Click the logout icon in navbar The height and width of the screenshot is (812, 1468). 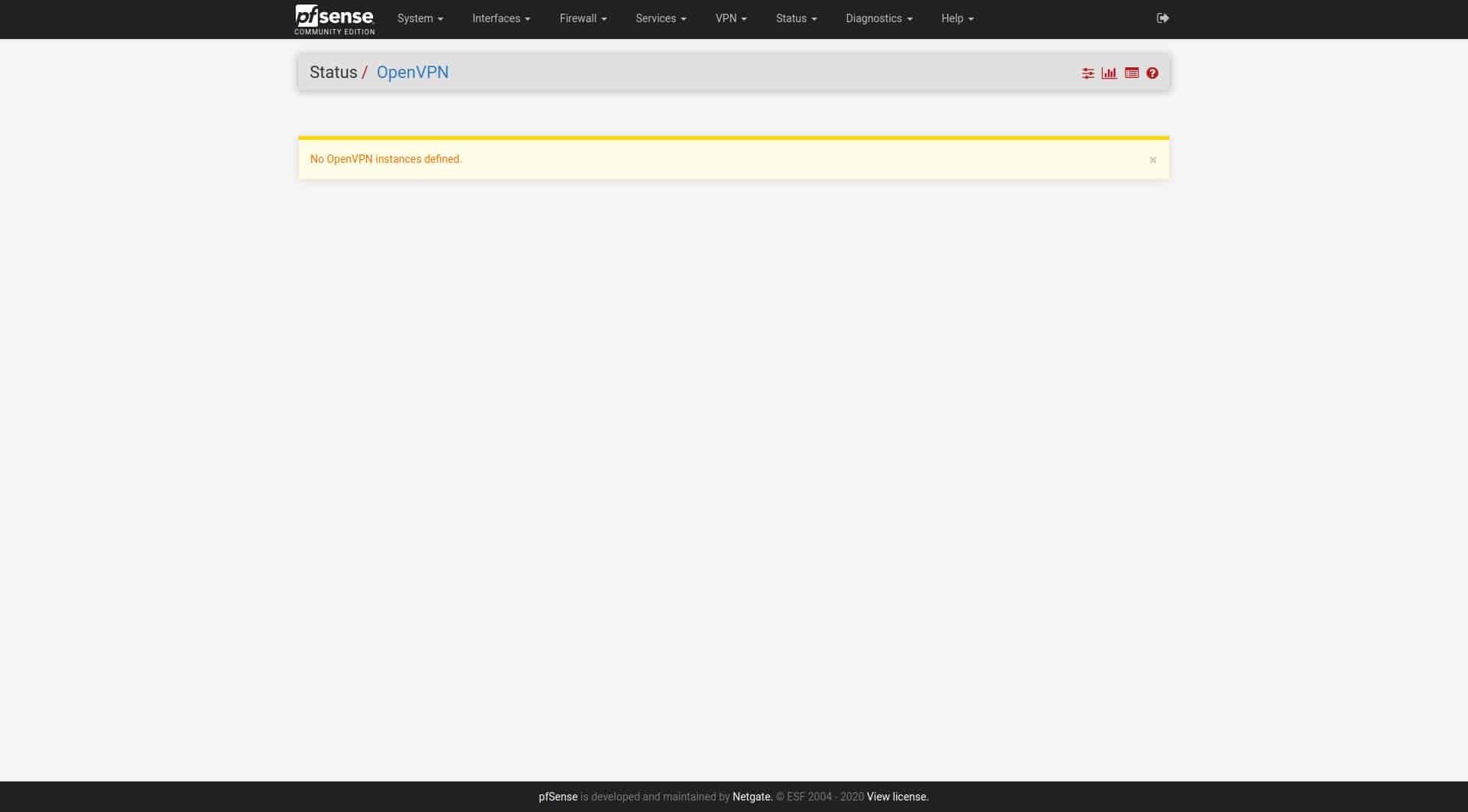point(1162,18)
